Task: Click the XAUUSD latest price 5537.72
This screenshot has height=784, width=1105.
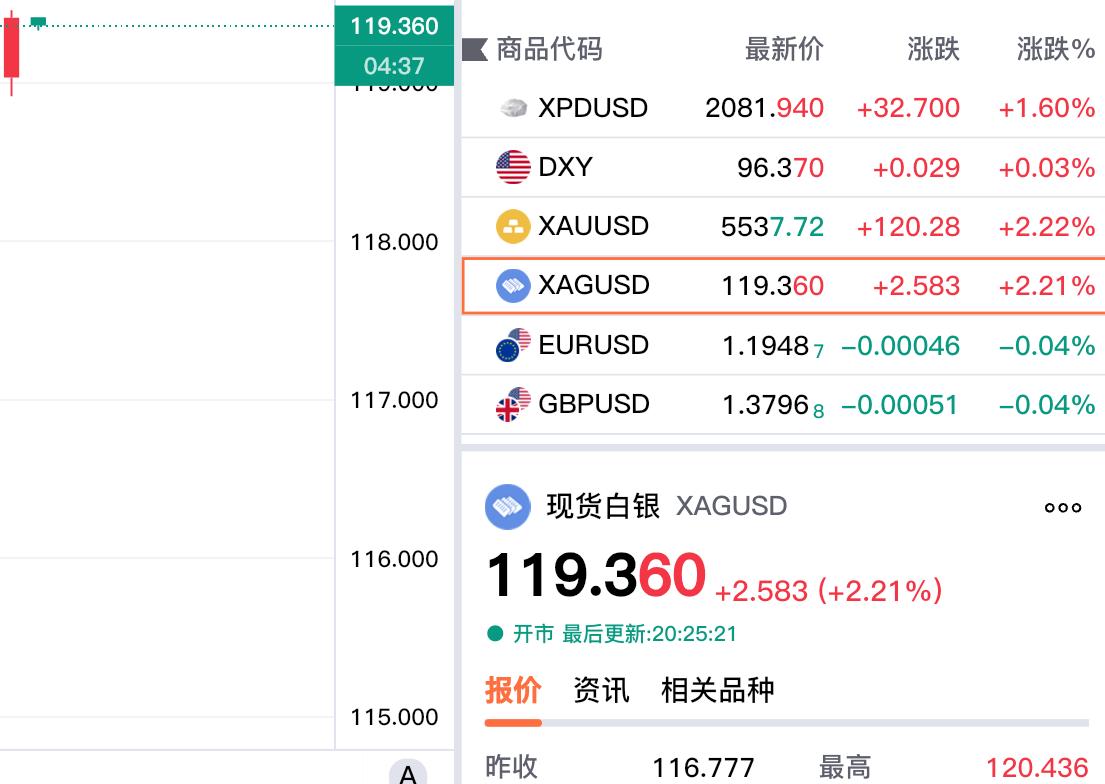Action: click(x=770, y=226)
